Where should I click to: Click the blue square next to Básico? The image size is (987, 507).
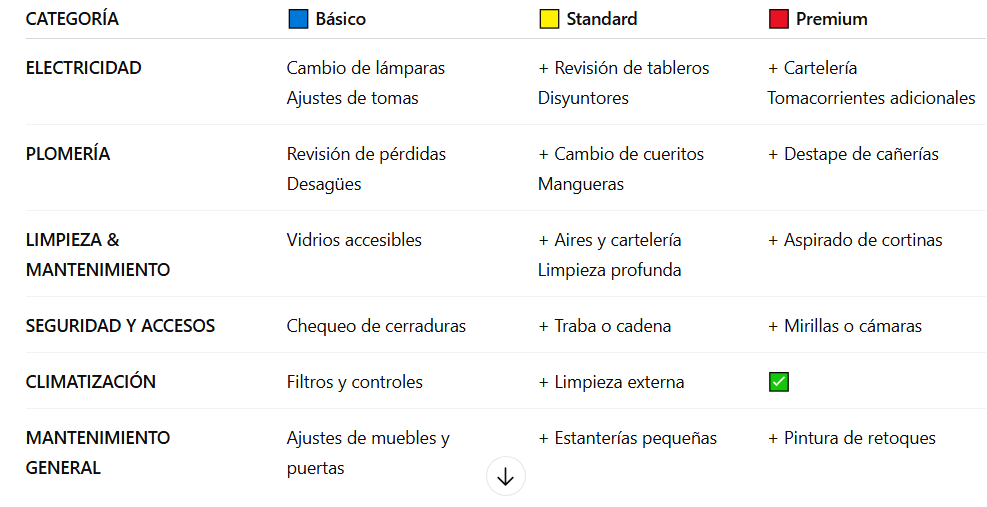pyautogui.click(x=298, y=19)
